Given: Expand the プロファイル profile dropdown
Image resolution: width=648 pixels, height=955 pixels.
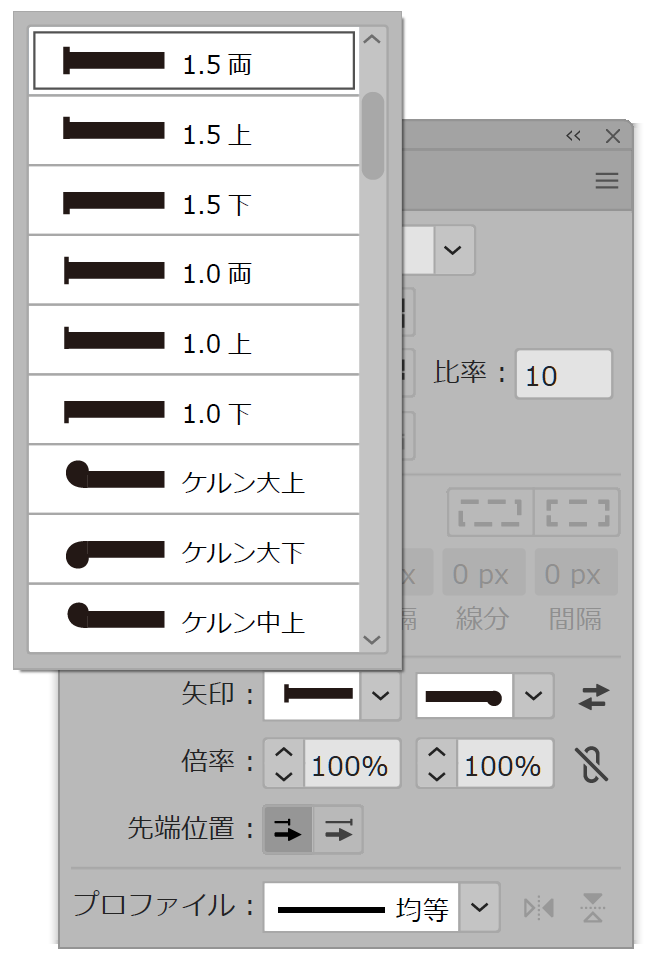Looking at the screenshot, I should [x=480, y=908].
